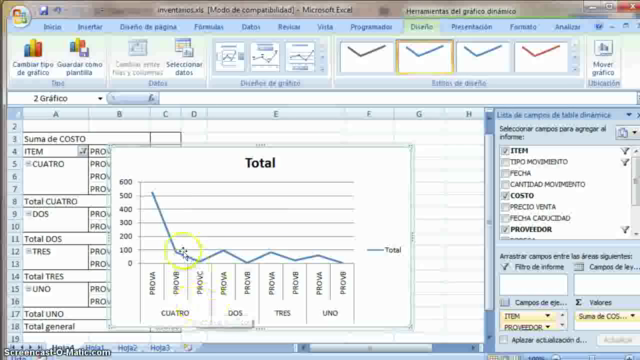Open the Programador ribbon tab
Screen dimensions: 640x360
point(371,27)
